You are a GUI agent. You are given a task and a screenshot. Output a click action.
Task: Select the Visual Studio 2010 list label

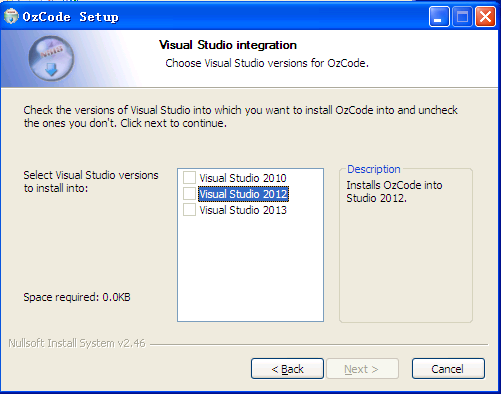click(x=243, y=178)
